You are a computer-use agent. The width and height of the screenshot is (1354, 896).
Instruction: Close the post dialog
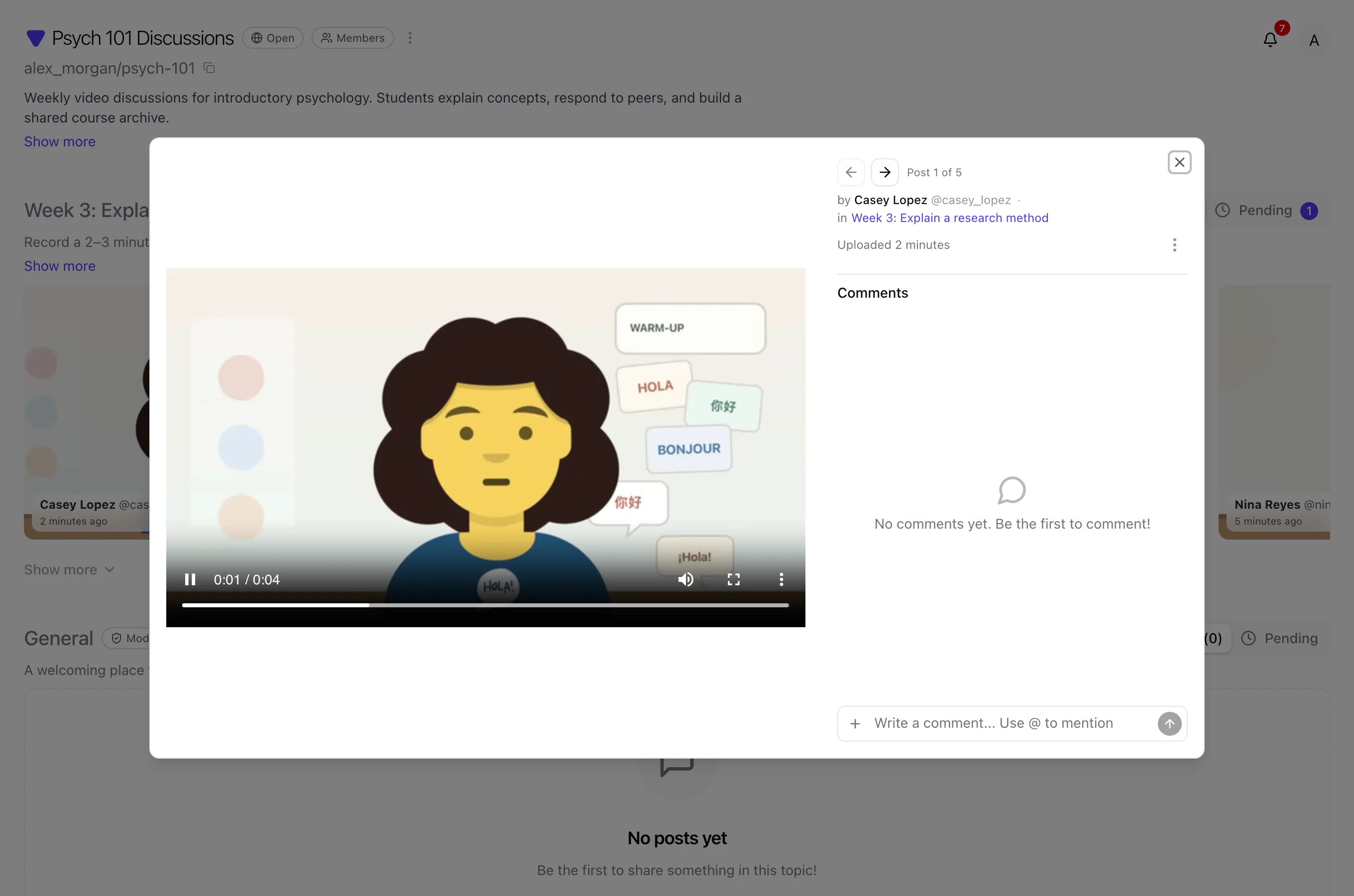(1179, 162)
